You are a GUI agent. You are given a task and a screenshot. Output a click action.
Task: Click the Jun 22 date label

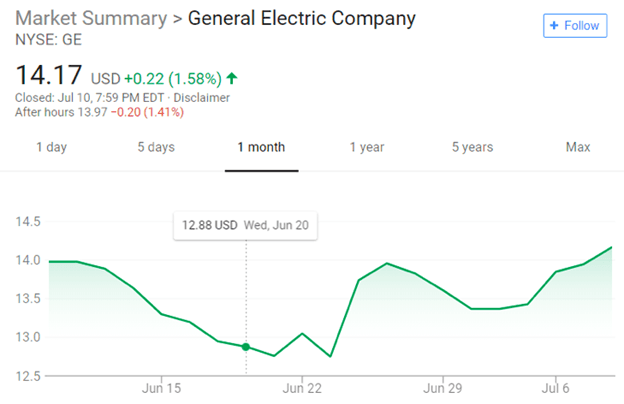[x=301, y=388]
